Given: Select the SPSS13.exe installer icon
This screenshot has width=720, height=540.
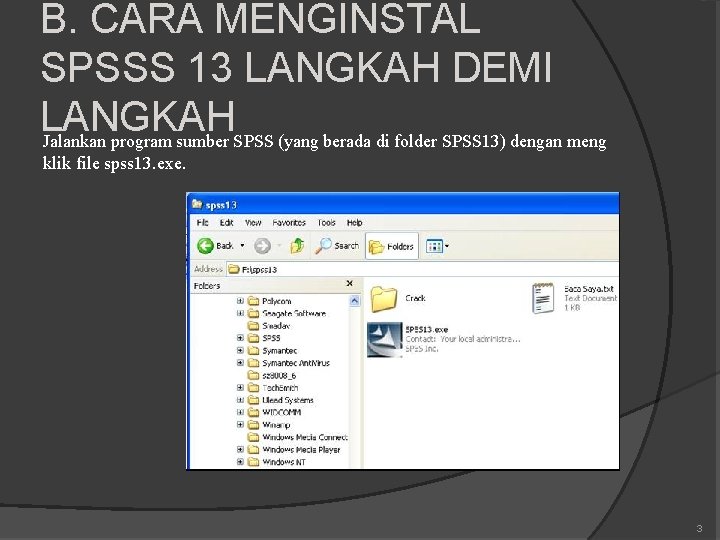Looking at the screenshot, I should 385,339.
